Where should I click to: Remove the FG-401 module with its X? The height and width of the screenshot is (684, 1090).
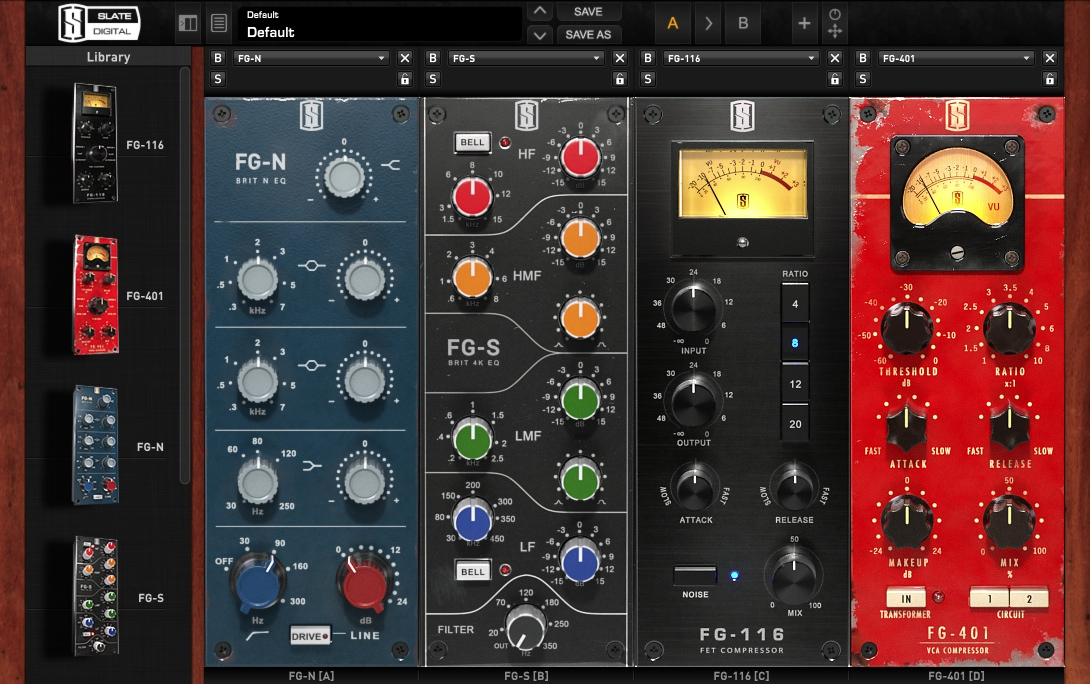point(1050,58)
